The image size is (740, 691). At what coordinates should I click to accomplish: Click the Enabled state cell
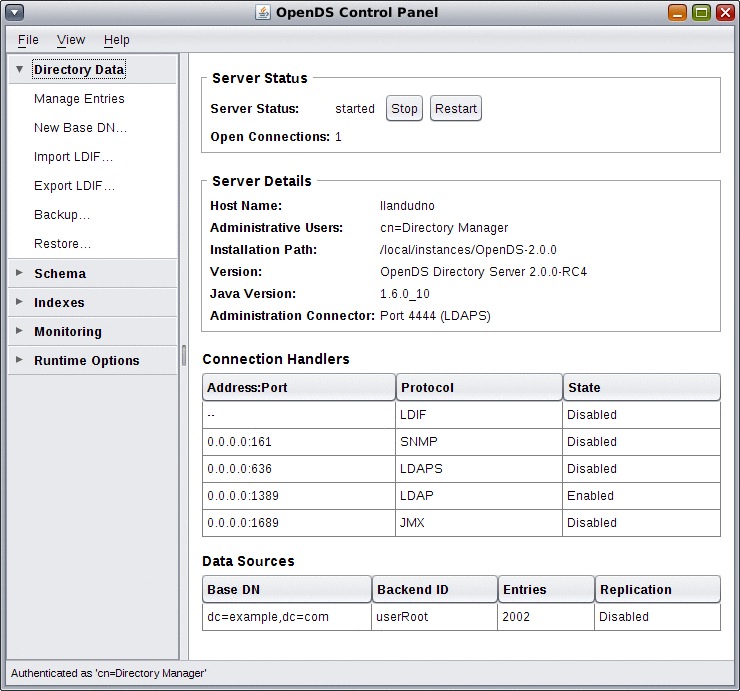(x=642, y=496)
